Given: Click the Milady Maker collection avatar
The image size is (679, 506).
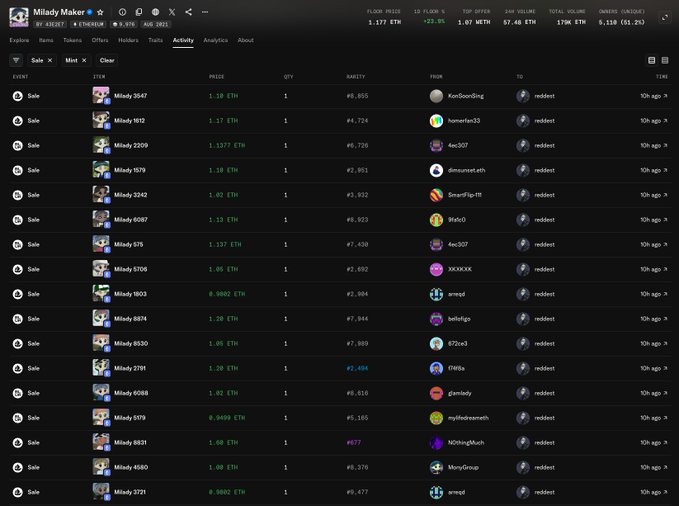Looking at the screenshot, I should 19,17.
